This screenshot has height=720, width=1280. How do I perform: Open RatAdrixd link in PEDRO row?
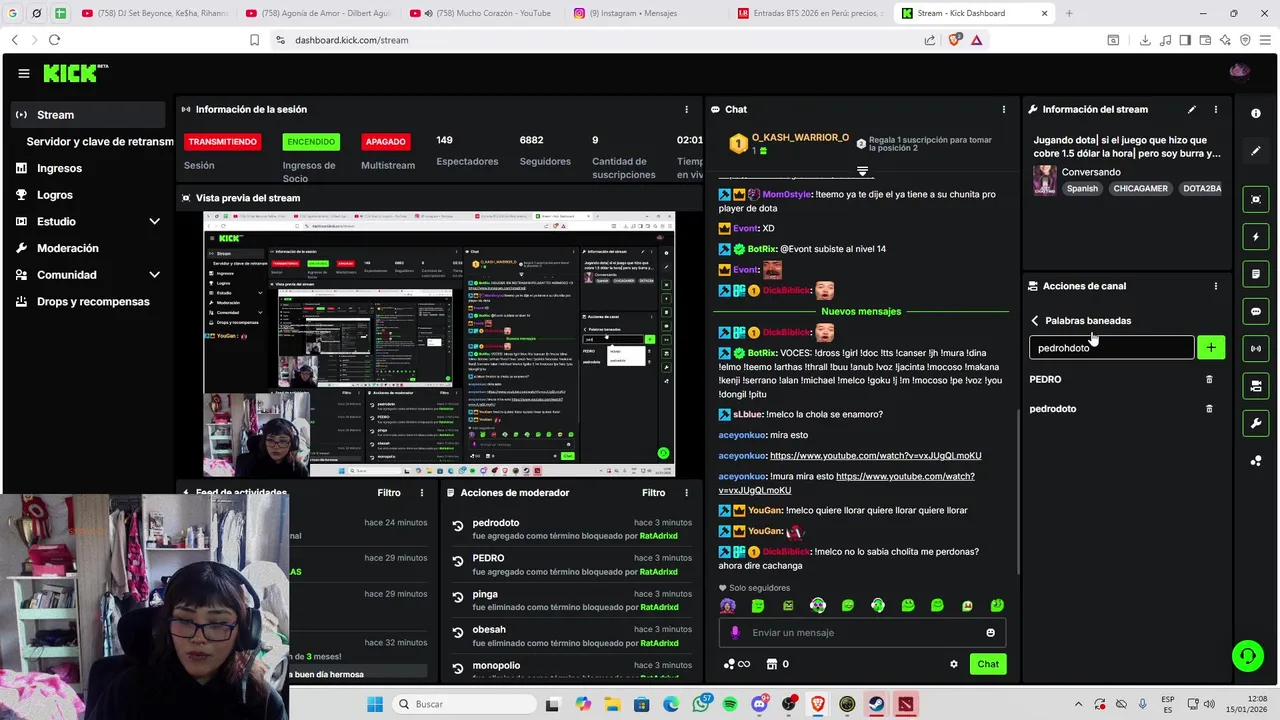658,572
